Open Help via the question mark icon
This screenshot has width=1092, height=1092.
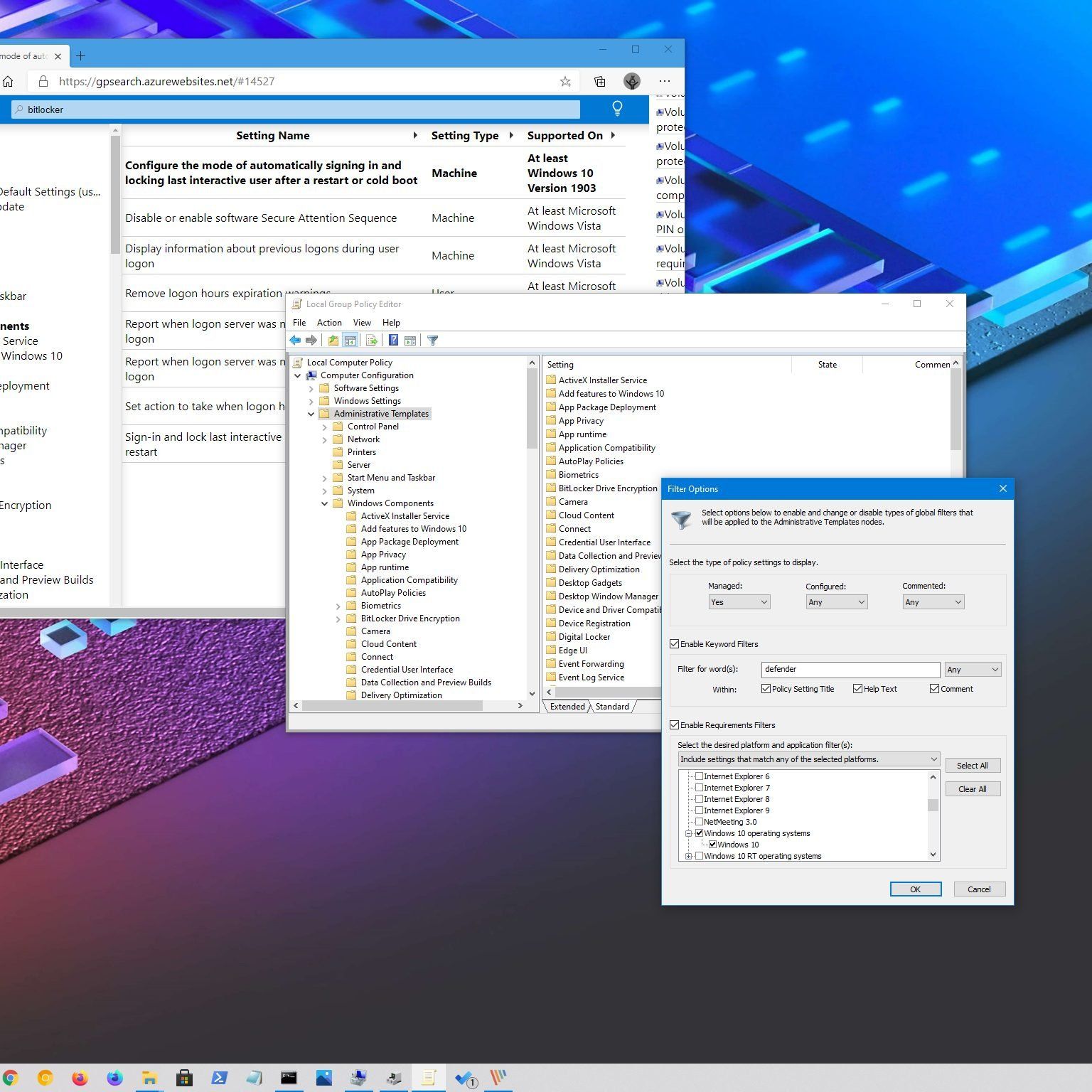tap(393, 341)
